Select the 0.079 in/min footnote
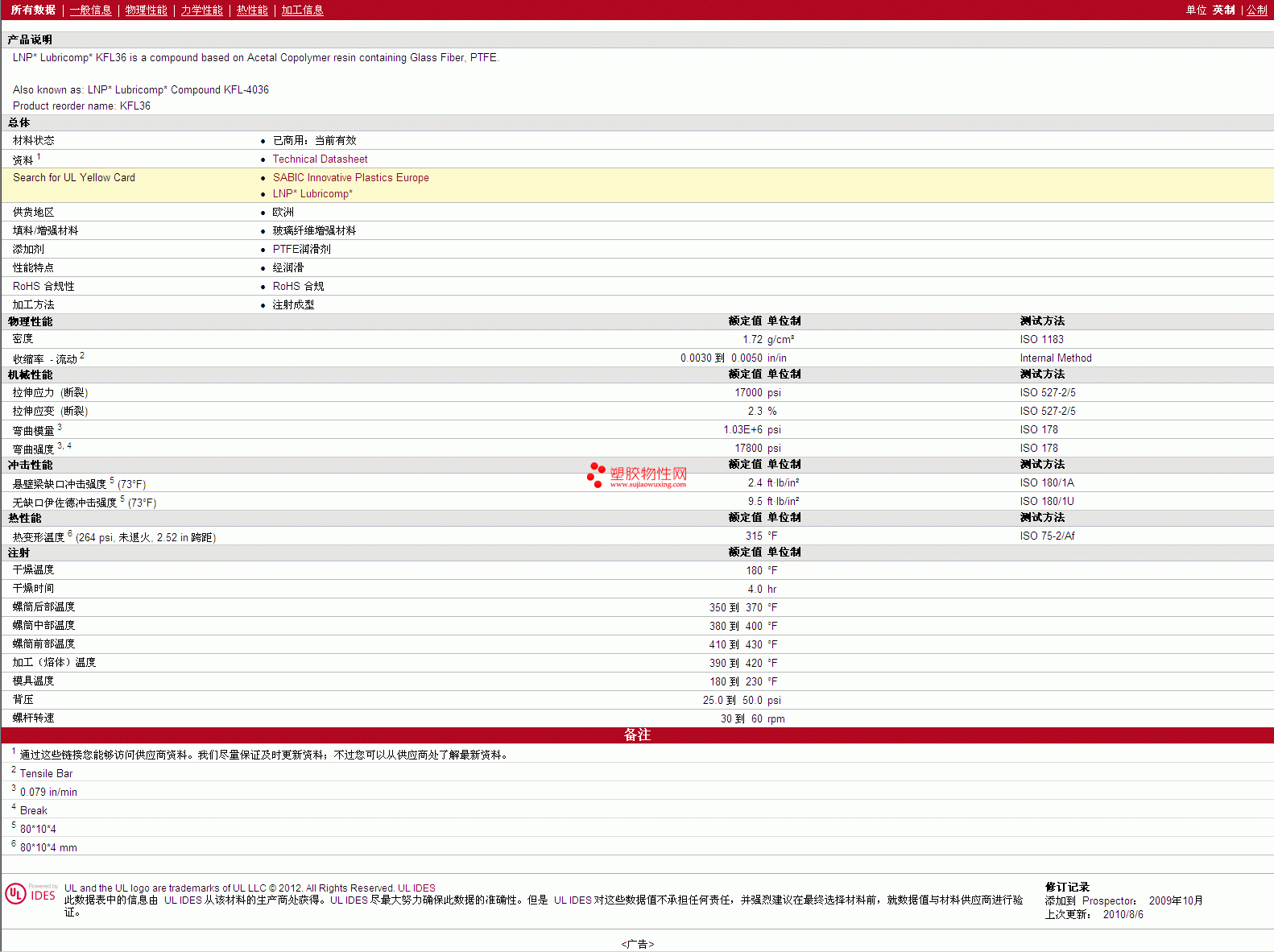The width and height of the screenshot is (1274, 952). tap(49, 793)
